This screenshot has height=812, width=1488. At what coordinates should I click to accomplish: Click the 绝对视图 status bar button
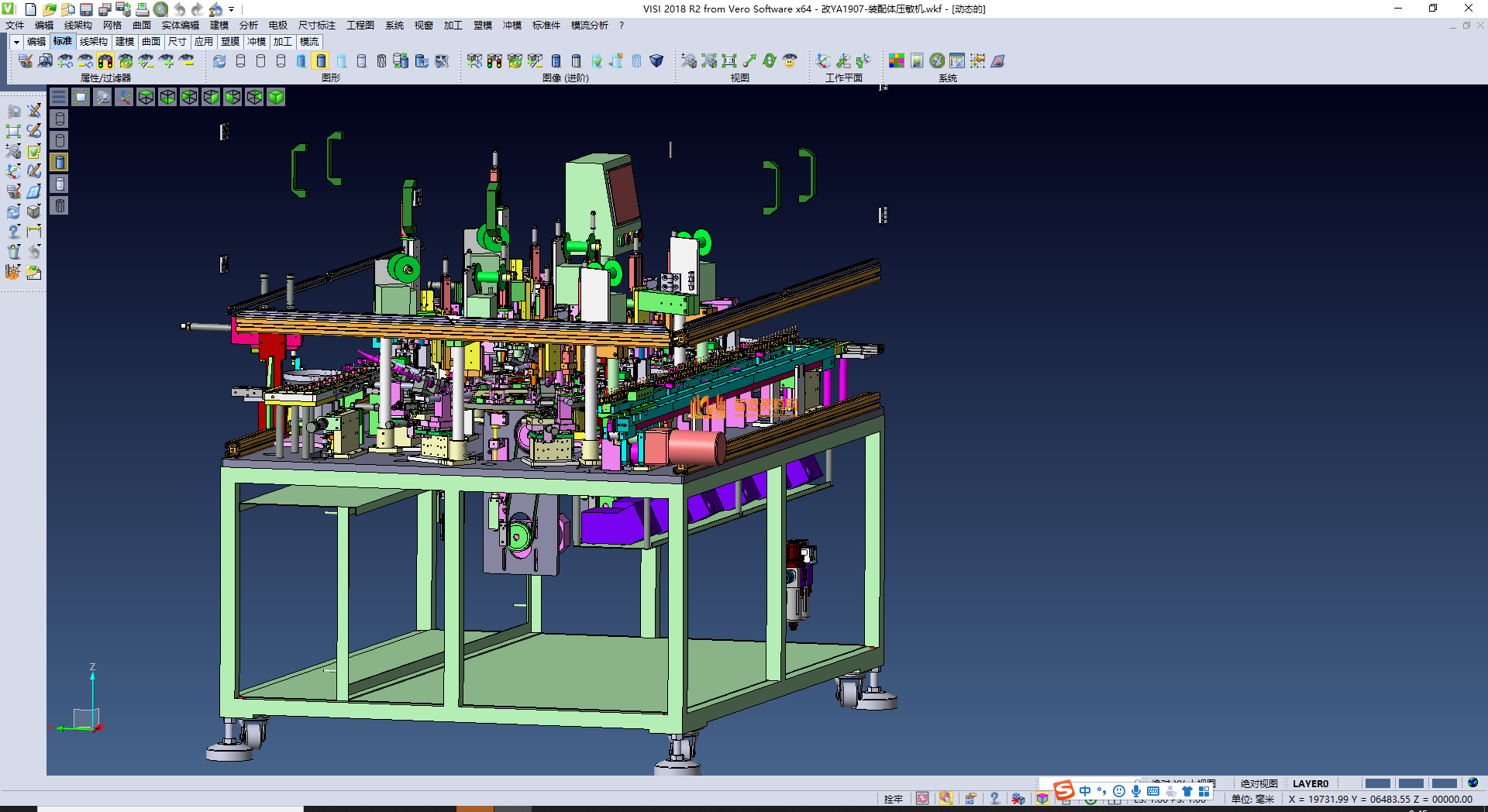(x=1259, y=783)
